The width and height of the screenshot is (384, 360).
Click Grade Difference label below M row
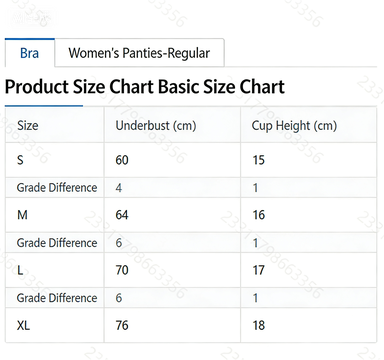point(57,243)
